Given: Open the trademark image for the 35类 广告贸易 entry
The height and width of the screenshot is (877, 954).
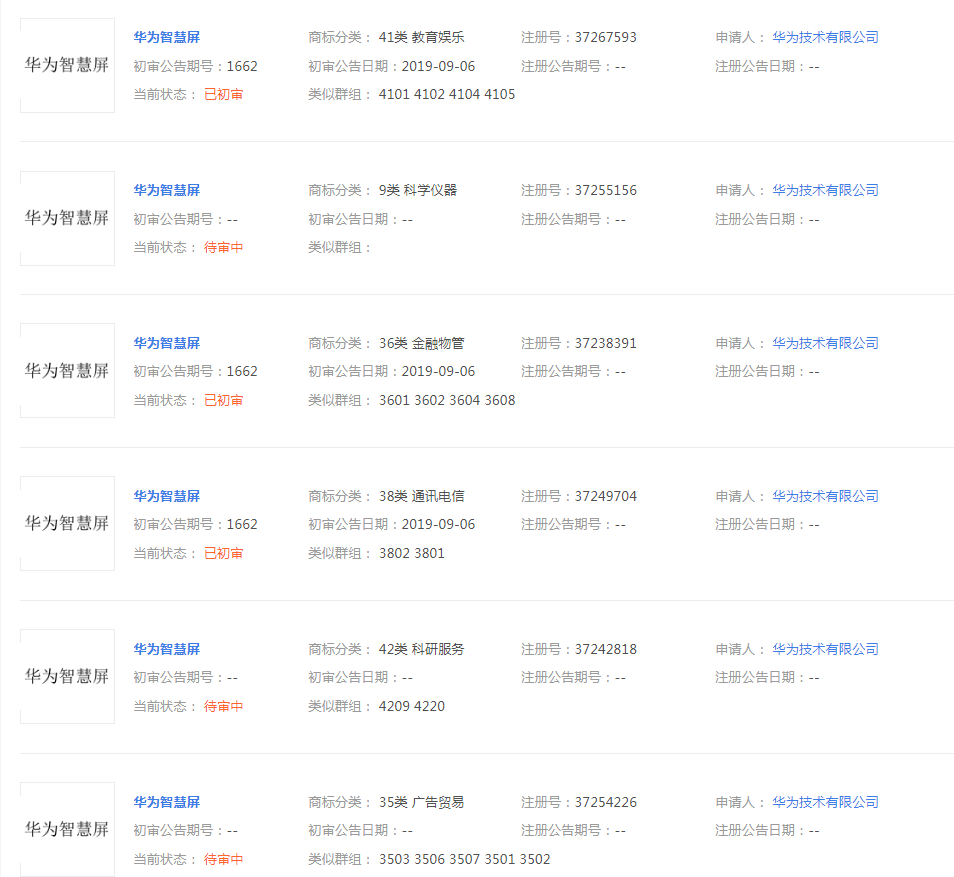Looking at the screenshot, I should 68,829.
